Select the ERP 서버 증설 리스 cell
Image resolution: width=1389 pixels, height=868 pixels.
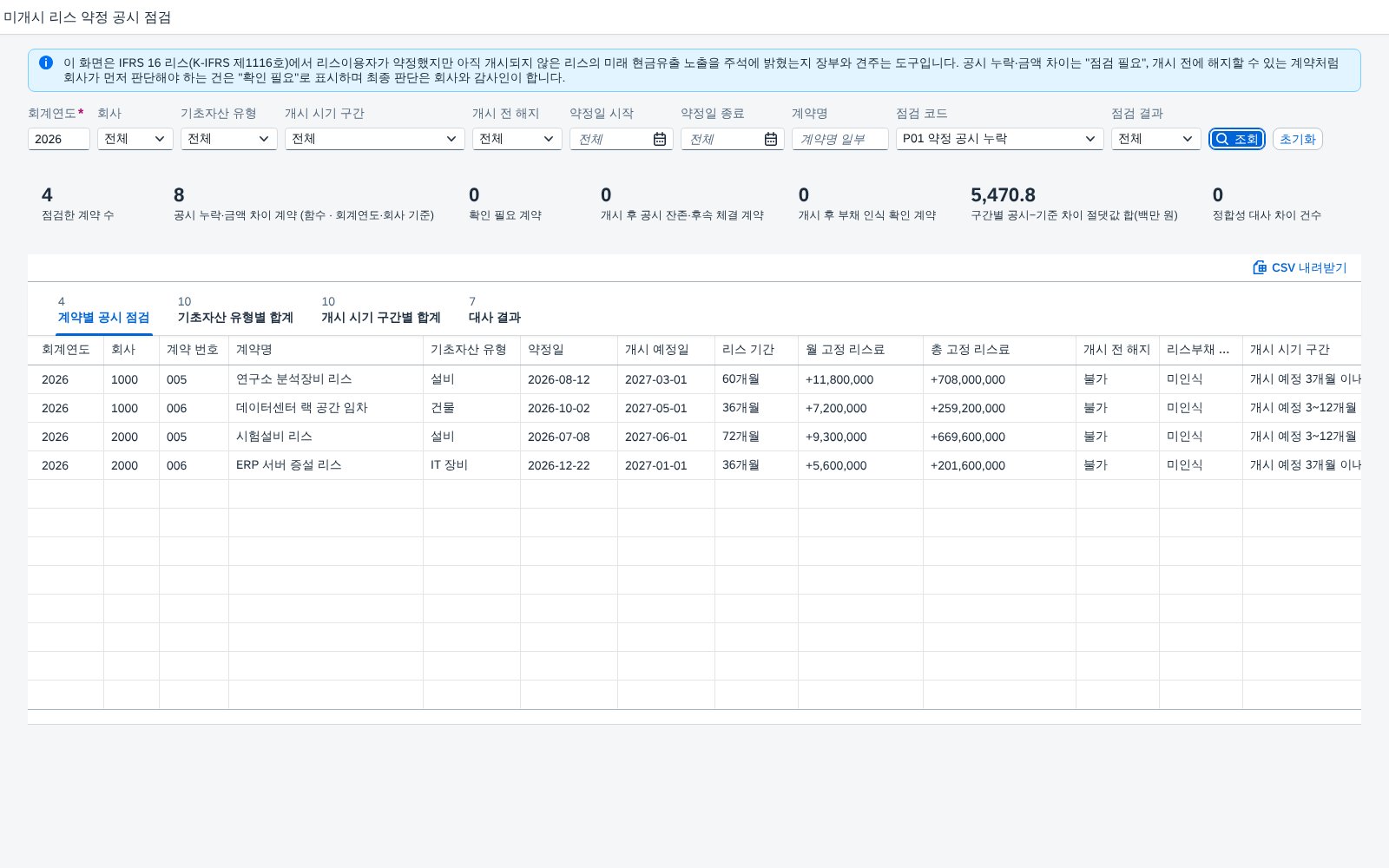coord(326,465)
